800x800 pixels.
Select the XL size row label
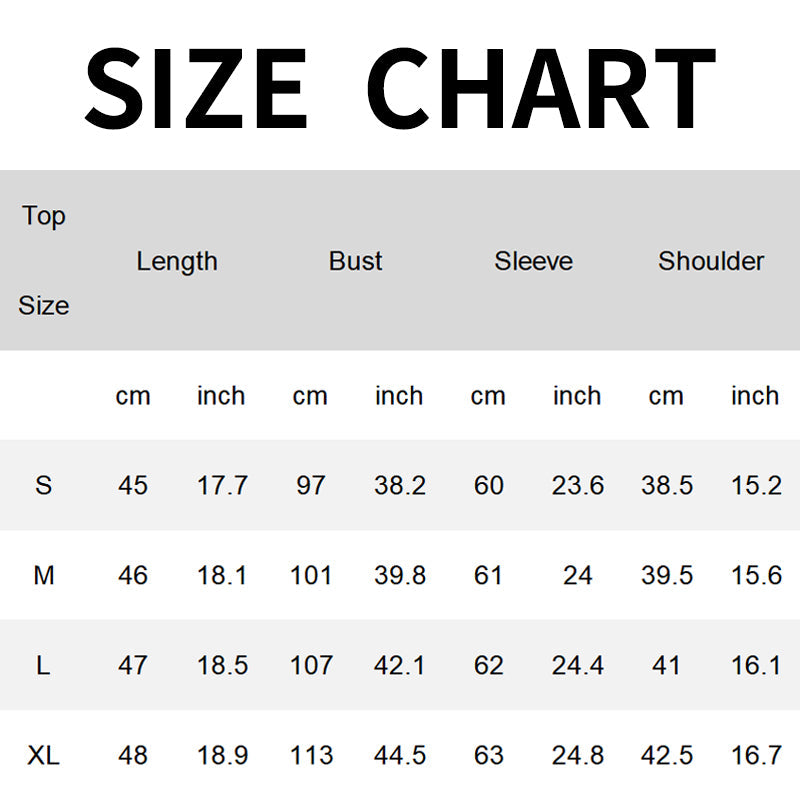tap(43, 756)
